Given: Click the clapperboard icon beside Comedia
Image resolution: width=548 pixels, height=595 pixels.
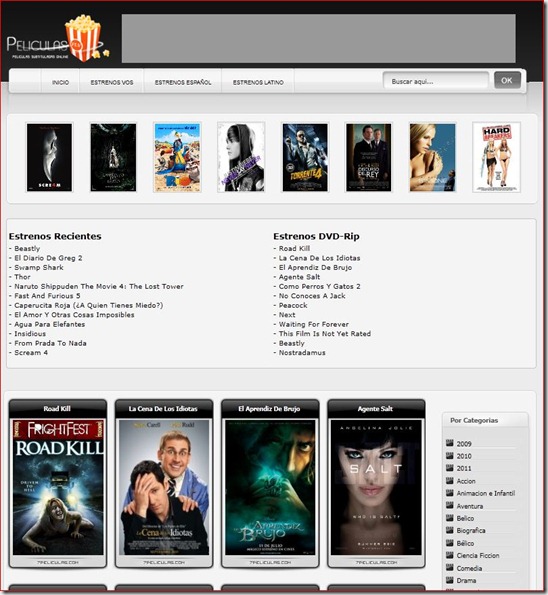Looking at the screenshot, I should [450, 568].
